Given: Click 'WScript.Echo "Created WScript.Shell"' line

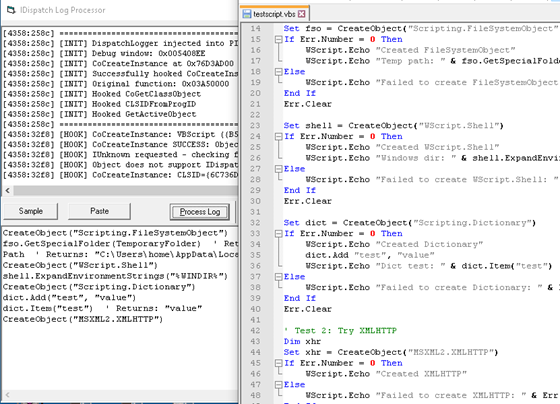Looking at the screenshot, I should pyautogui.click(x=402, y=147).
